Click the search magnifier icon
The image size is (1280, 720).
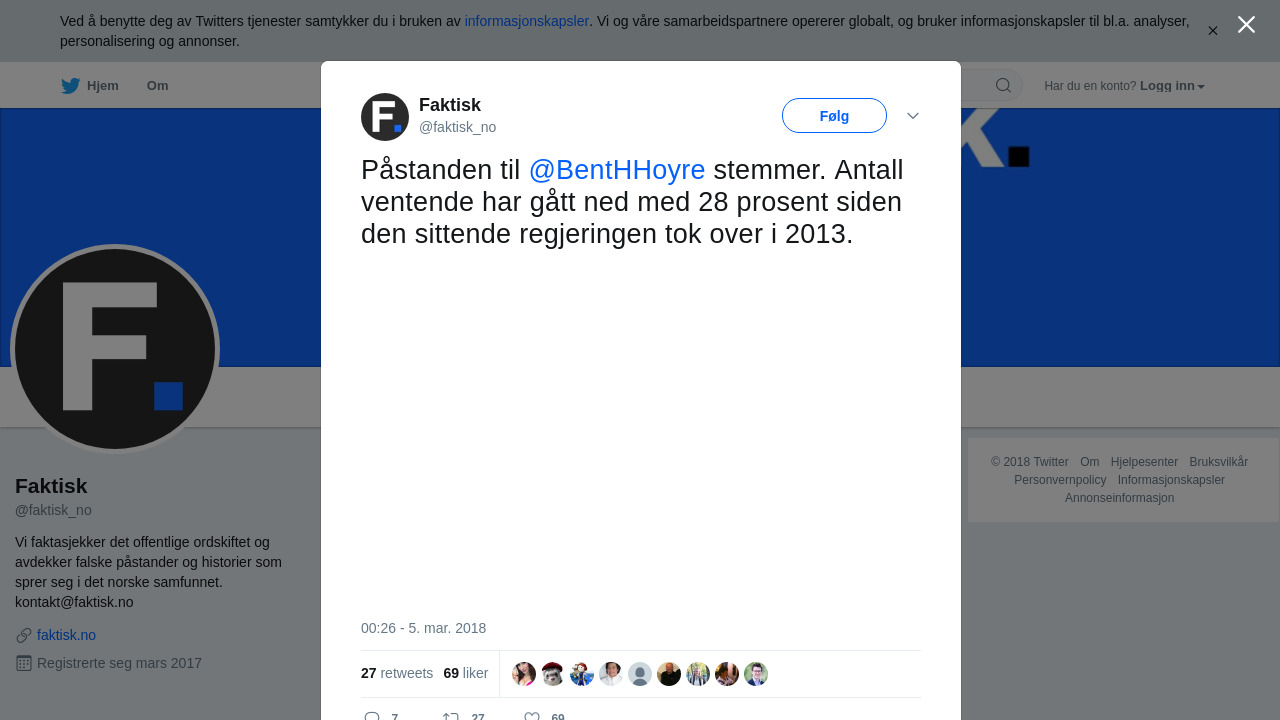click(x=1003, y=85)
